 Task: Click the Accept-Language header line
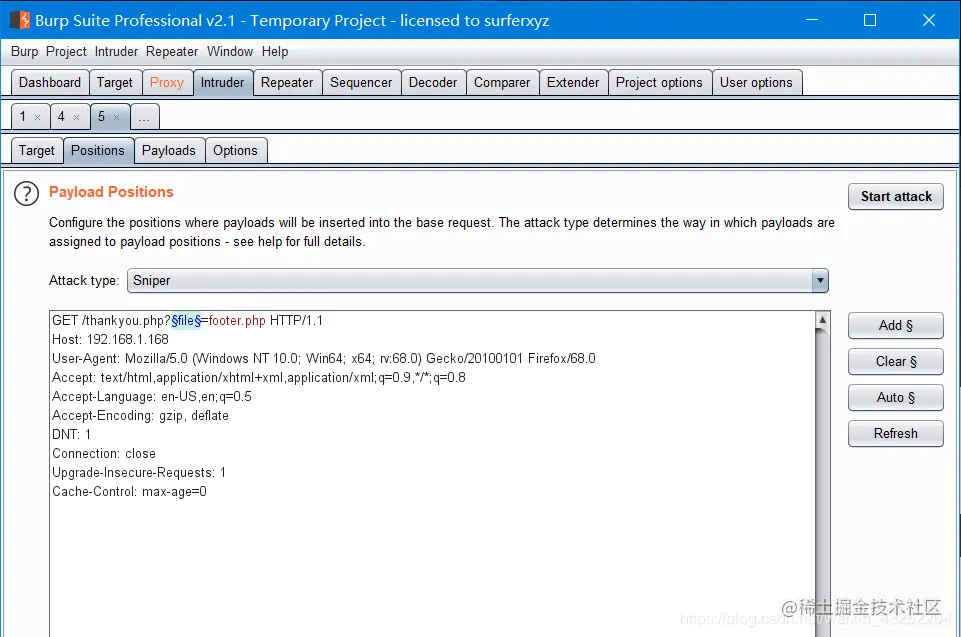152,397
